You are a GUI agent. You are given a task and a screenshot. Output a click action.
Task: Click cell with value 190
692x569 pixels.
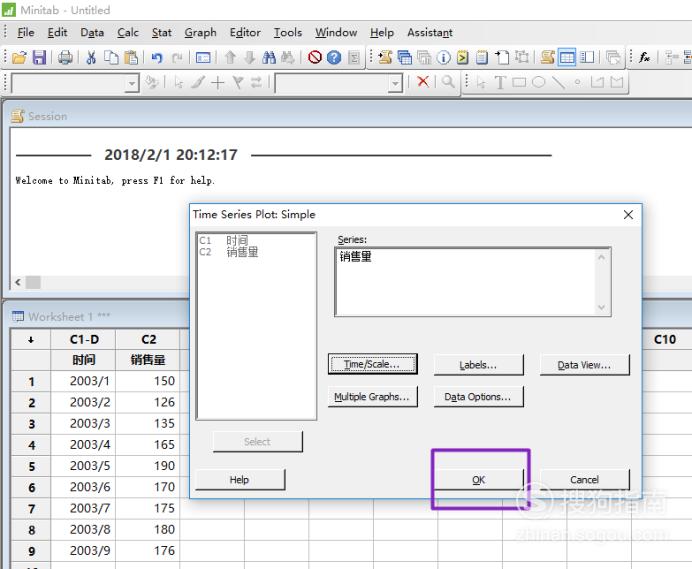pyautogui.click(x=148, y=466)
